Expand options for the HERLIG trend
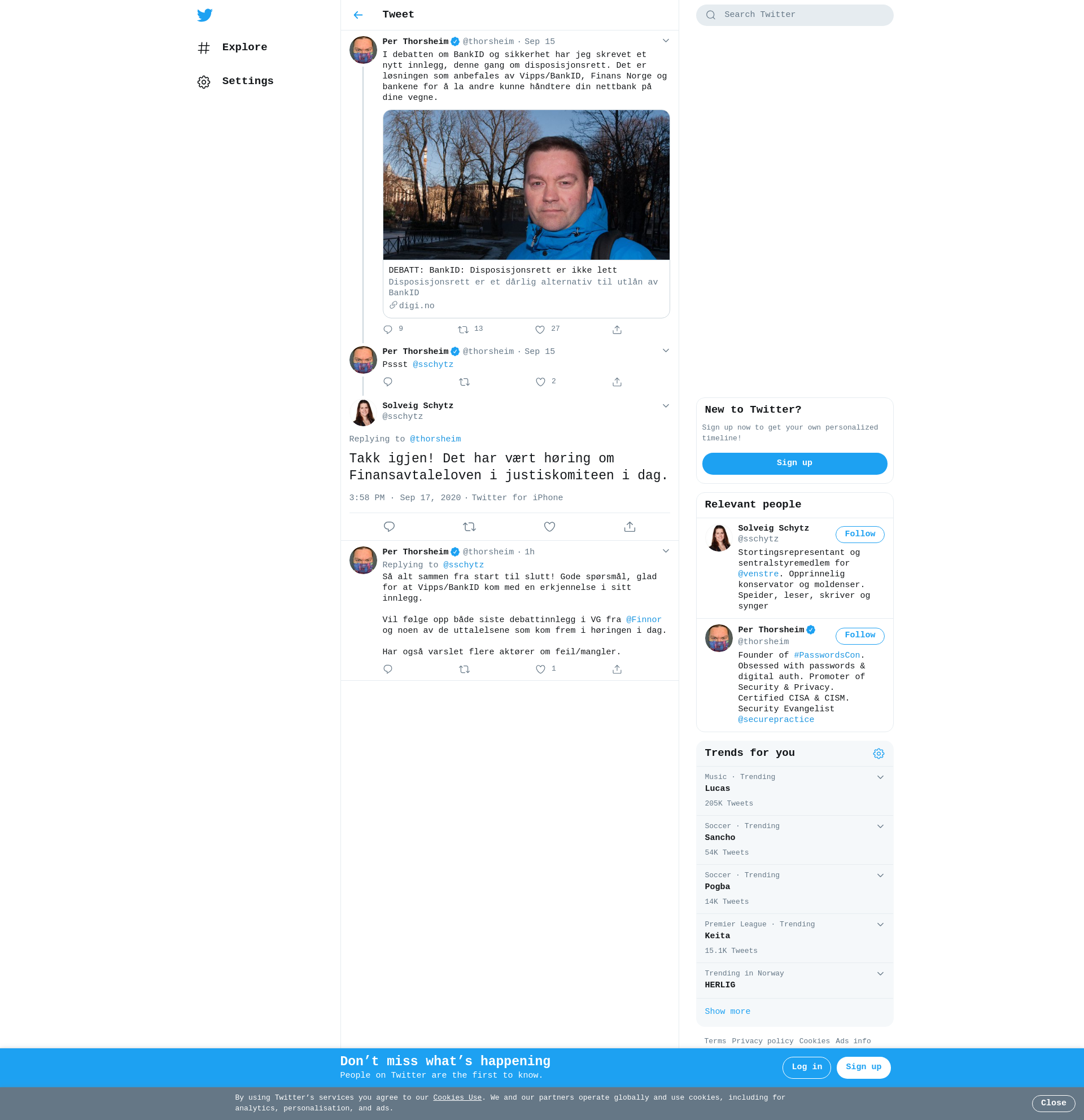The height and width of the screenshot is (1120, 1084). coord(881,974)
